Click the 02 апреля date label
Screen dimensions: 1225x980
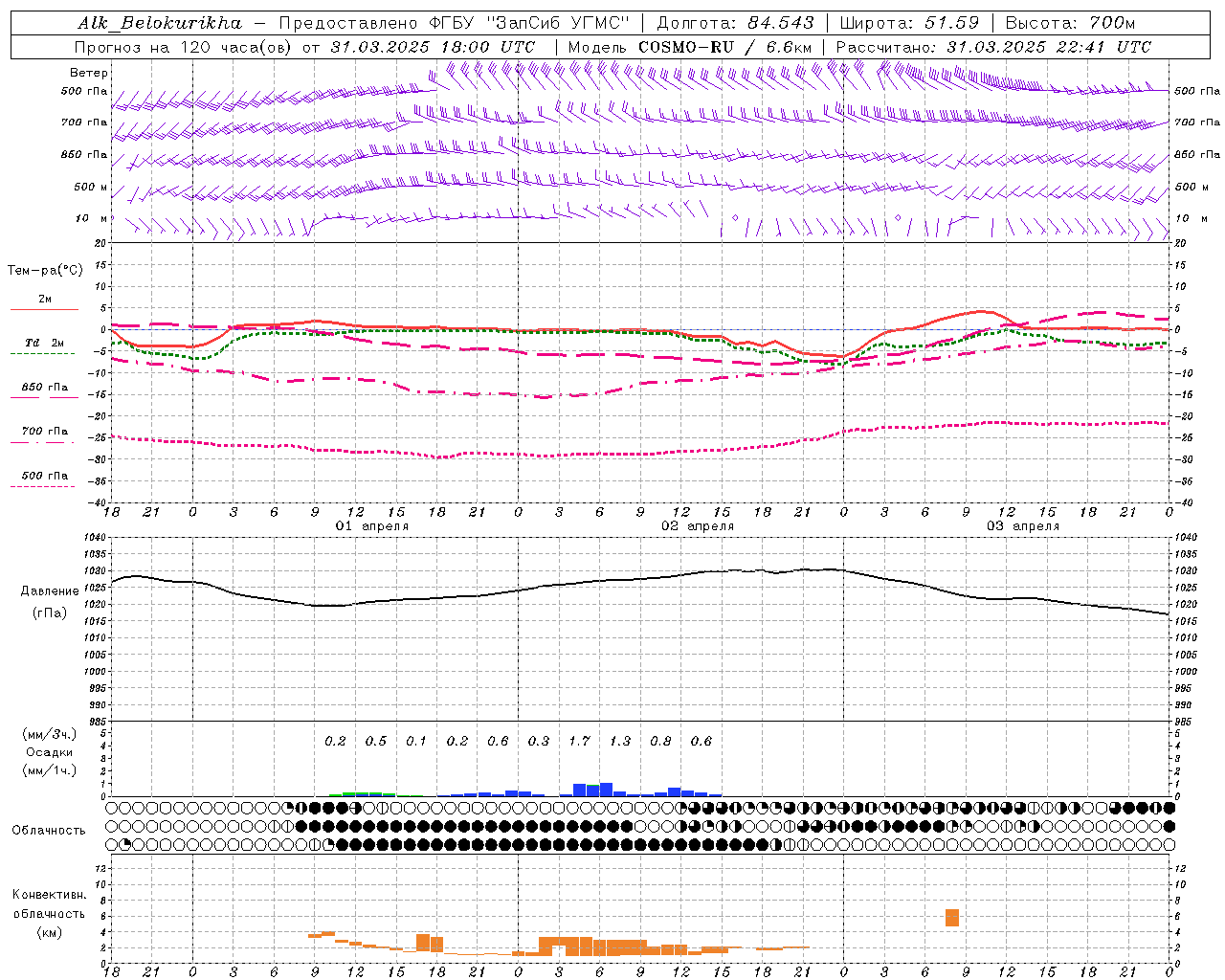698,526
